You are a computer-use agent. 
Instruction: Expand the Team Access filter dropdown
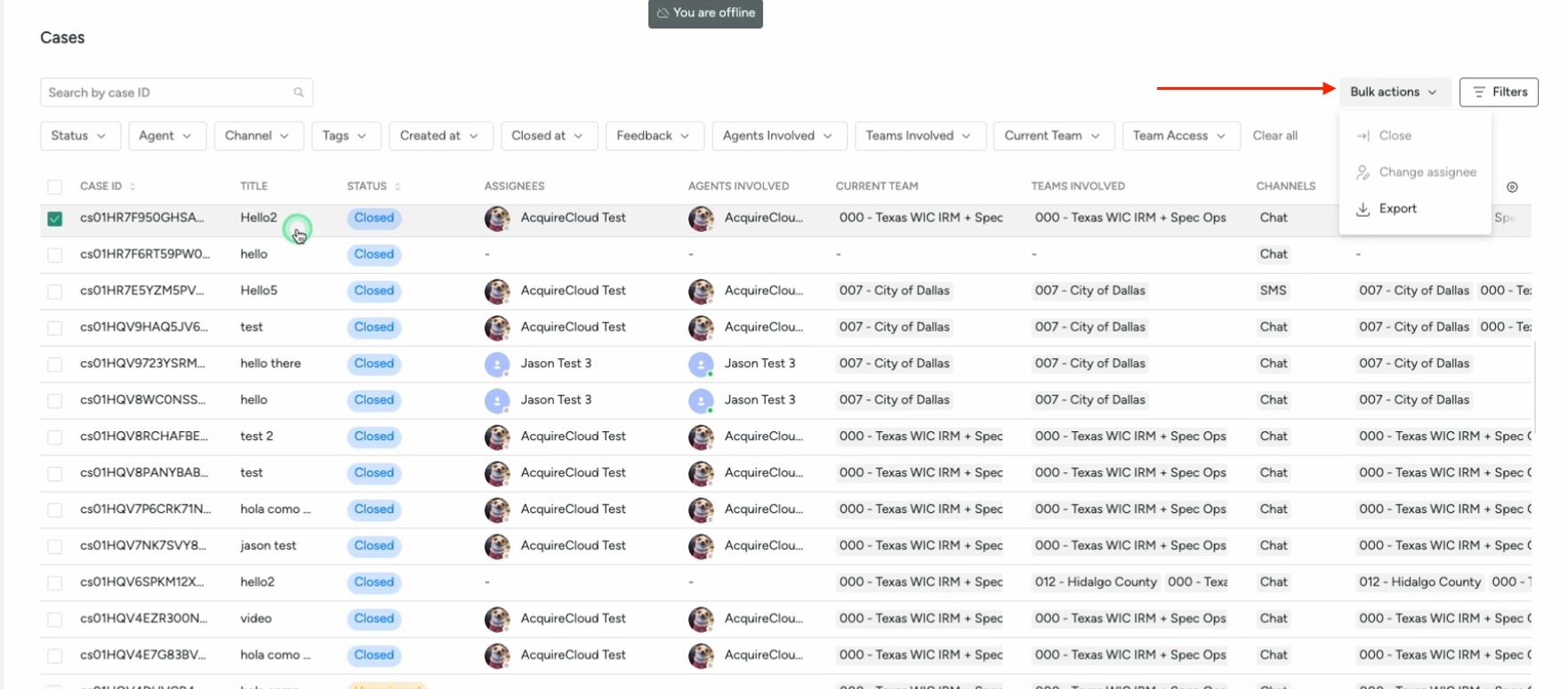pos(1181,136)
